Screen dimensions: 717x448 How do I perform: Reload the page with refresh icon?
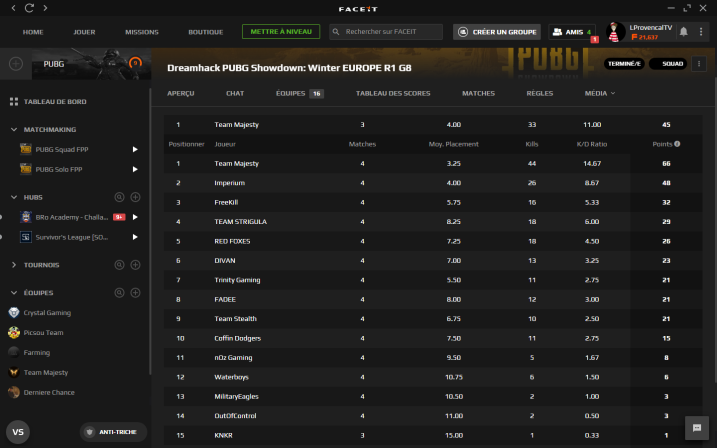coord(29,8)
